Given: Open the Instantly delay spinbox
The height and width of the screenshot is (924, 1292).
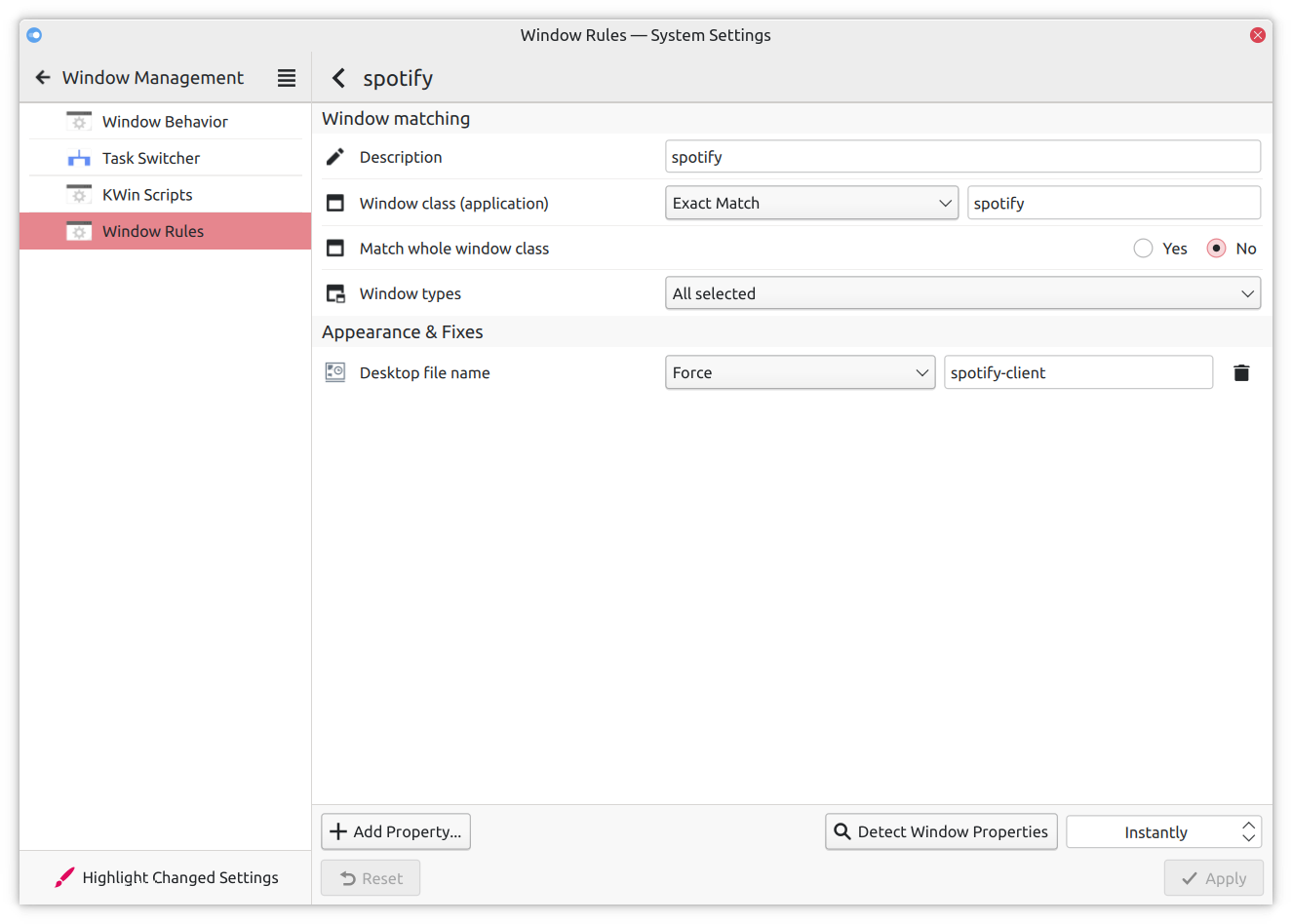Looking at the screenshot, I should pyautogui.click(x=1164, y=832).
